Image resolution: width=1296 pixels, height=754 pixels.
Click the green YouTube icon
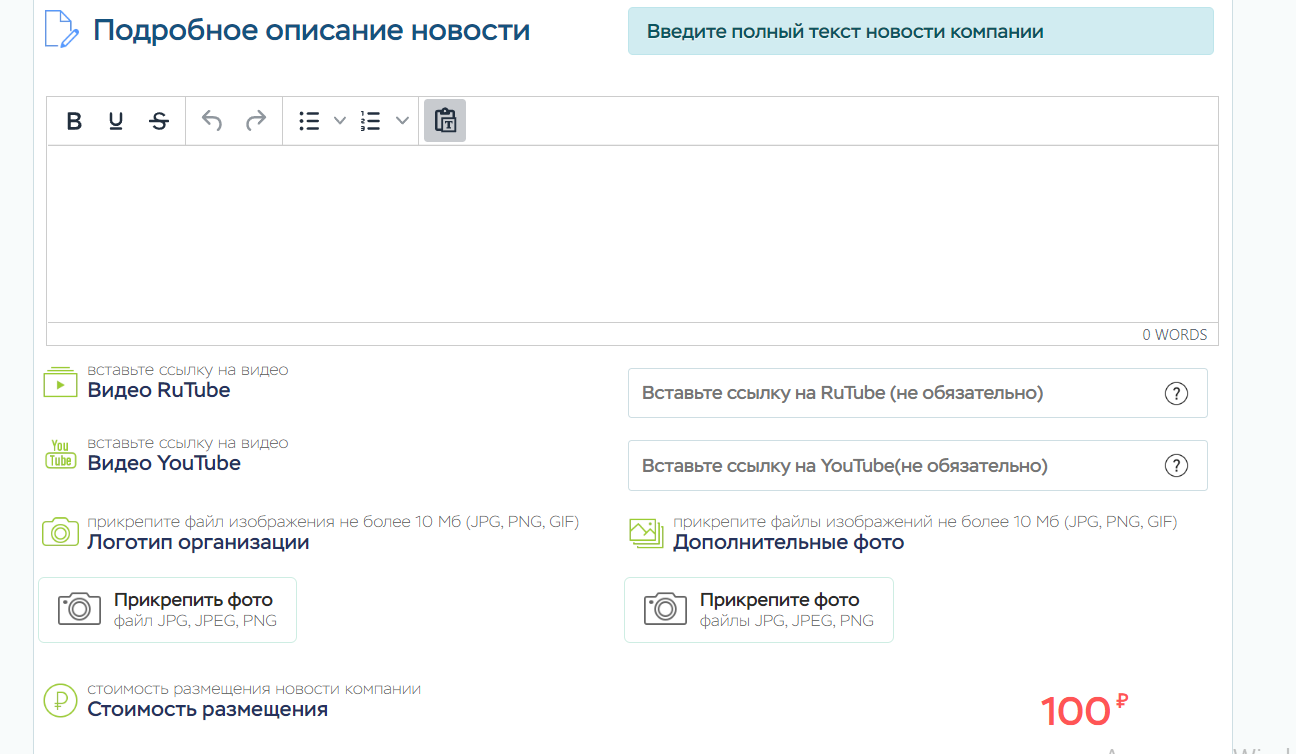point(60,454)
